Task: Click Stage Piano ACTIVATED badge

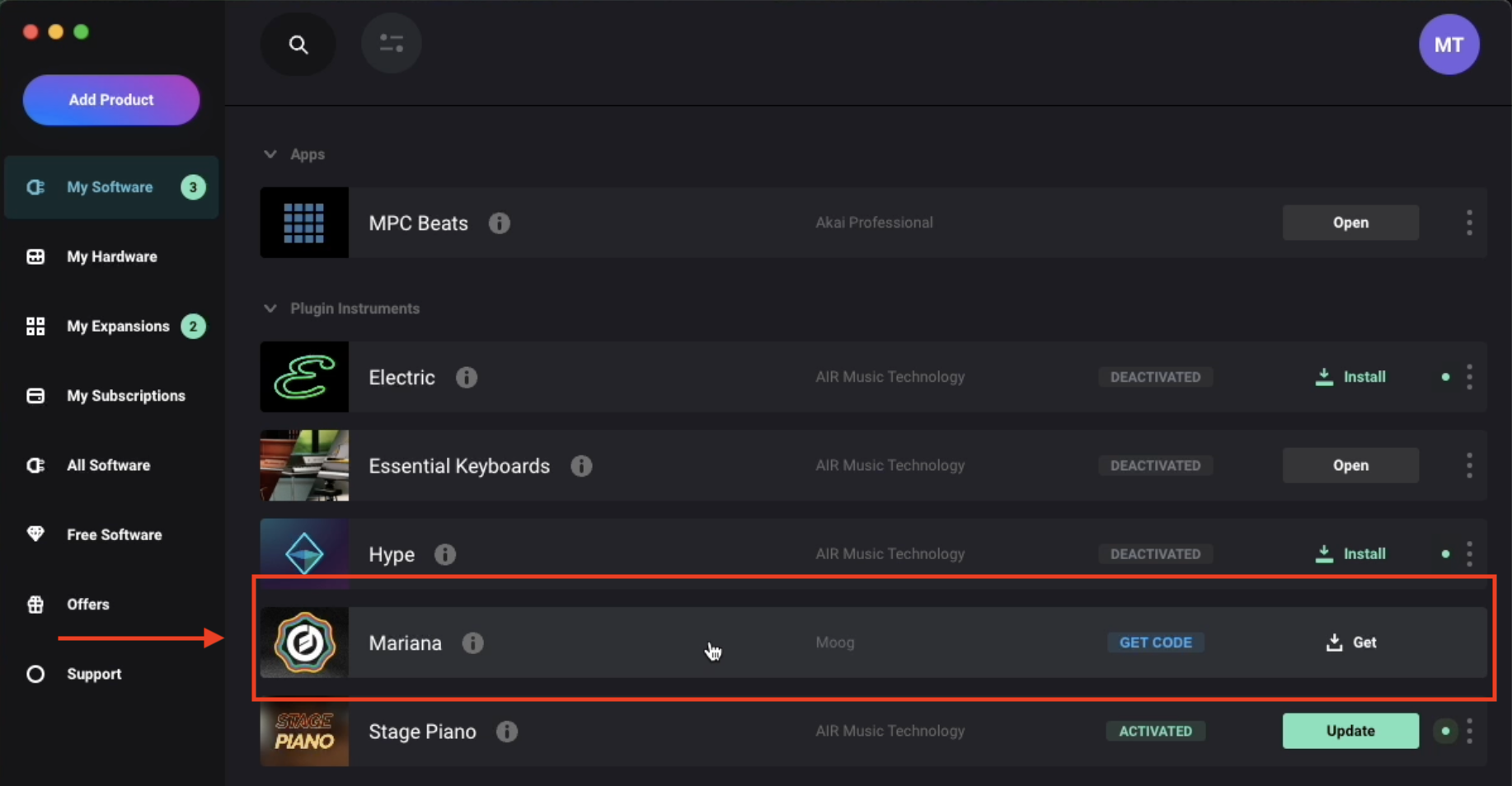Action: [1155, 731]
